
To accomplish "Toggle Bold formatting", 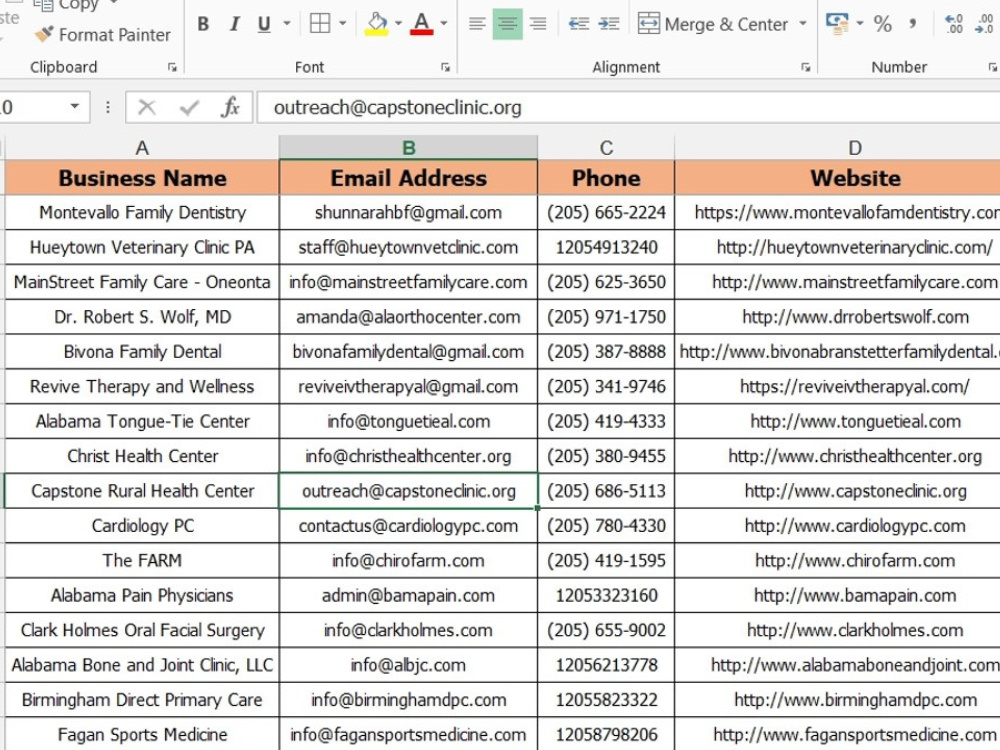I will pos(203,24).
